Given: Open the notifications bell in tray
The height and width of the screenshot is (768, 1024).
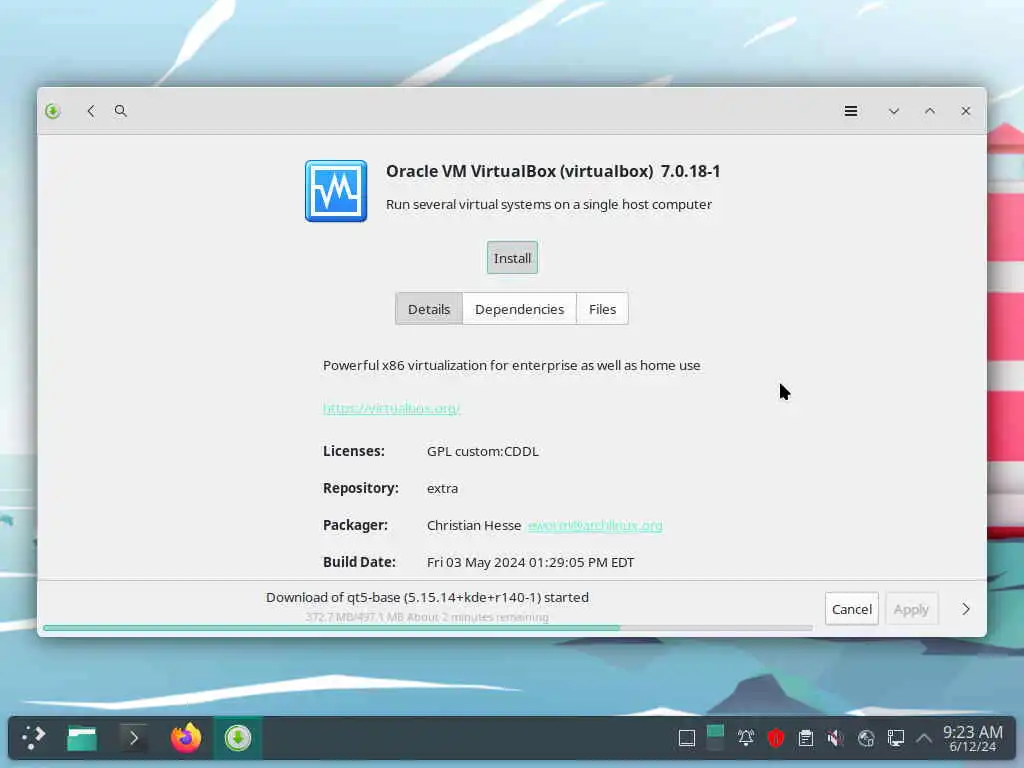Looking at the screenshot, I should [746, 739].
